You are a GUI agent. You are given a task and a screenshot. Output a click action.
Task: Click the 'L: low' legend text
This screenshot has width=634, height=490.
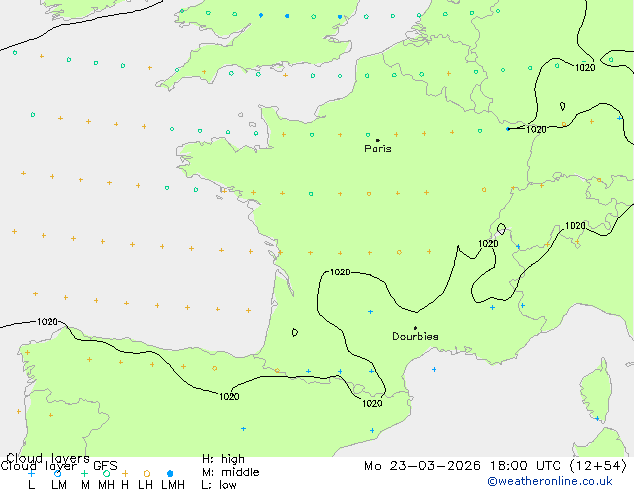pos(219,484)
